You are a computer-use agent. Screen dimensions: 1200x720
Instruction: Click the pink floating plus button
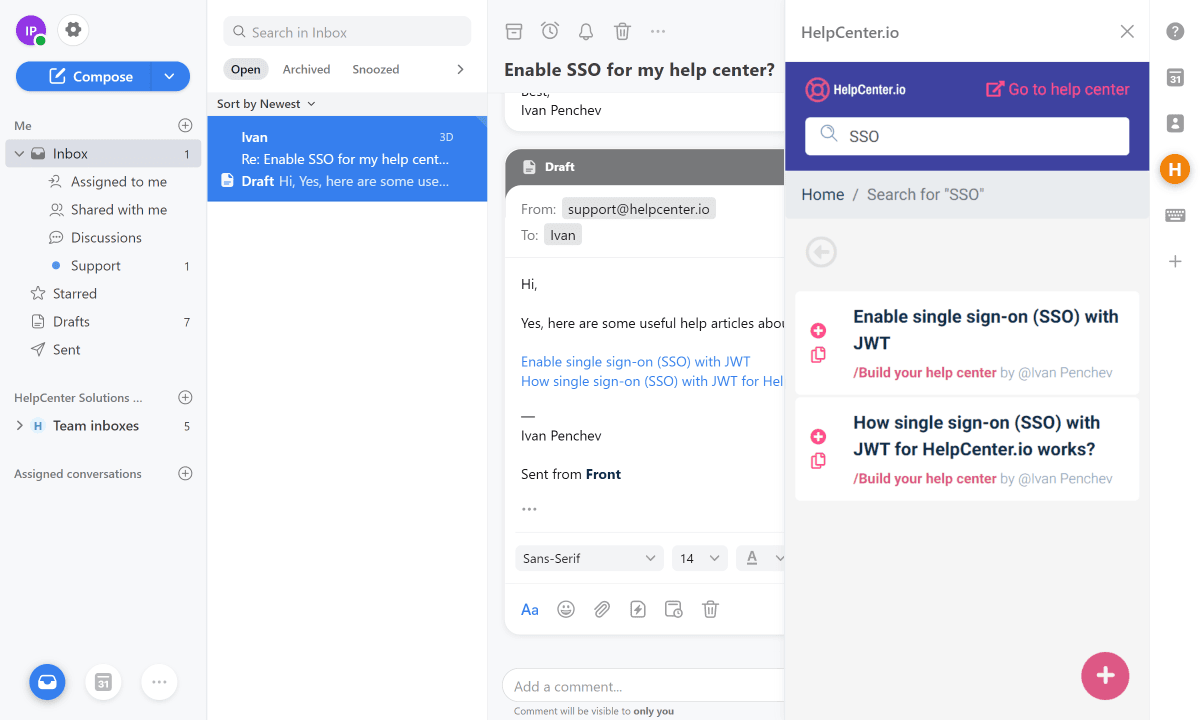coord(1105,675)
